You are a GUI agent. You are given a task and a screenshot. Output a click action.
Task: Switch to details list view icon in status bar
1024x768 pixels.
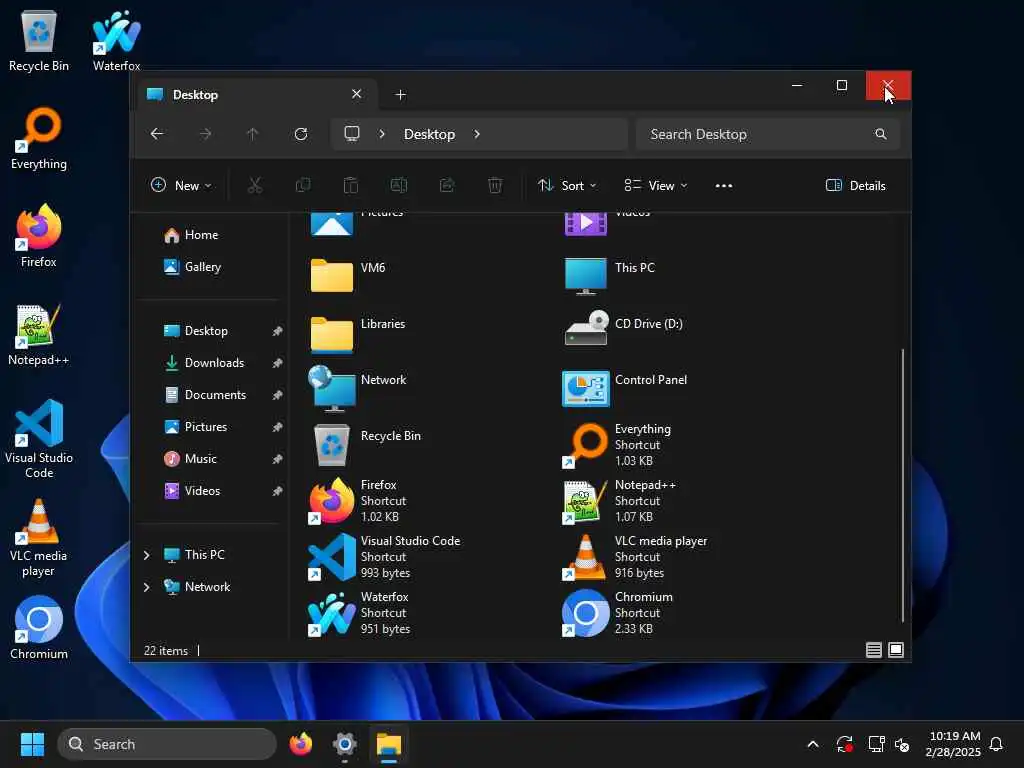(874, 650)
